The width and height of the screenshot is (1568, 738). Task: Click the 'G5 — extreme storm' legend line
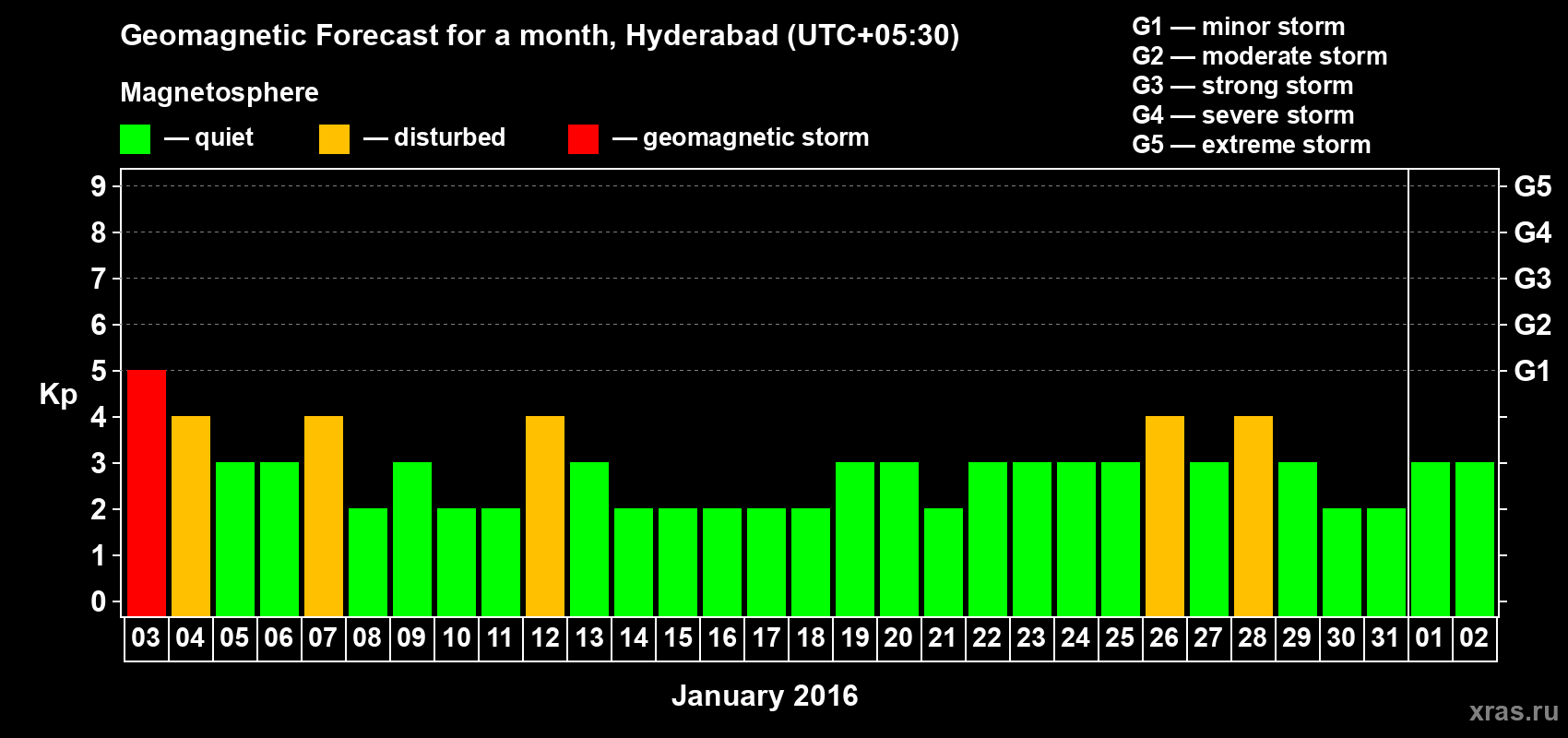click(1252, 145)
